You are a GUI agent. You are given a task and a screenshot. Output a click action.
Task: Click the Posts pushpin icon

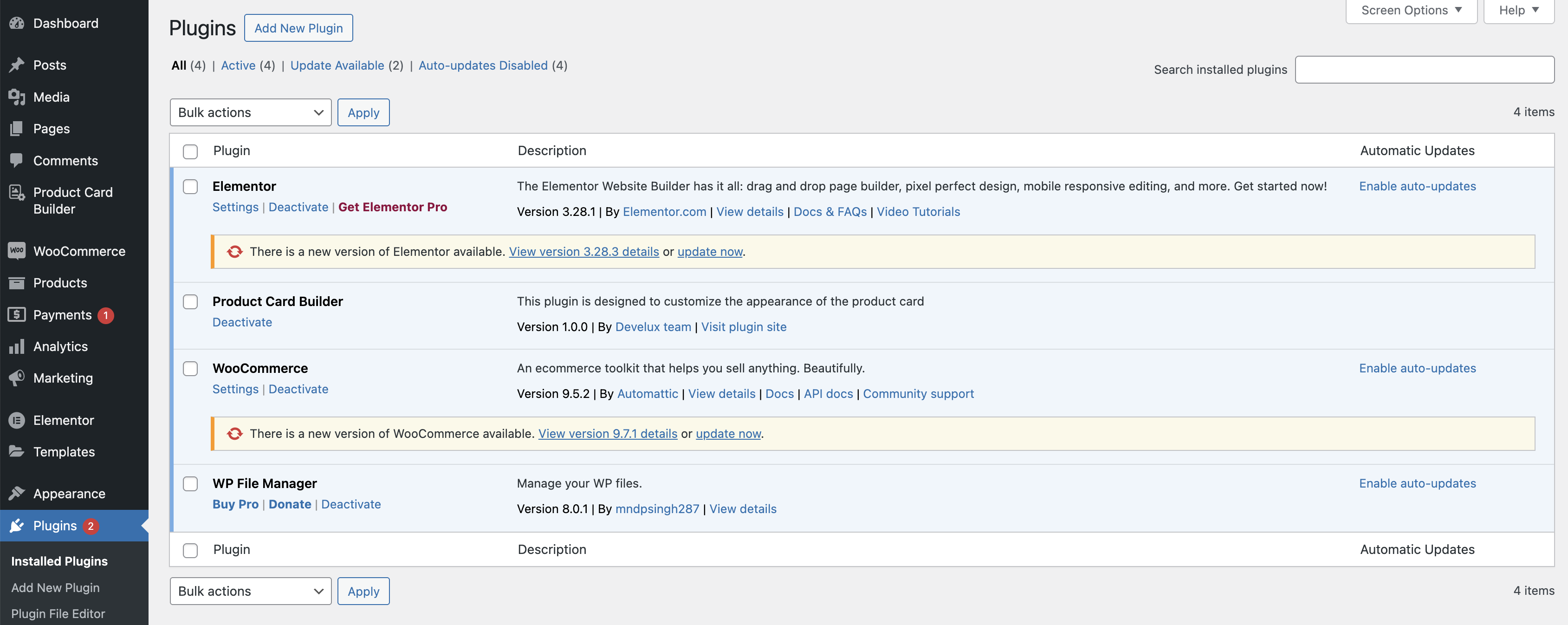pos(17,65)
